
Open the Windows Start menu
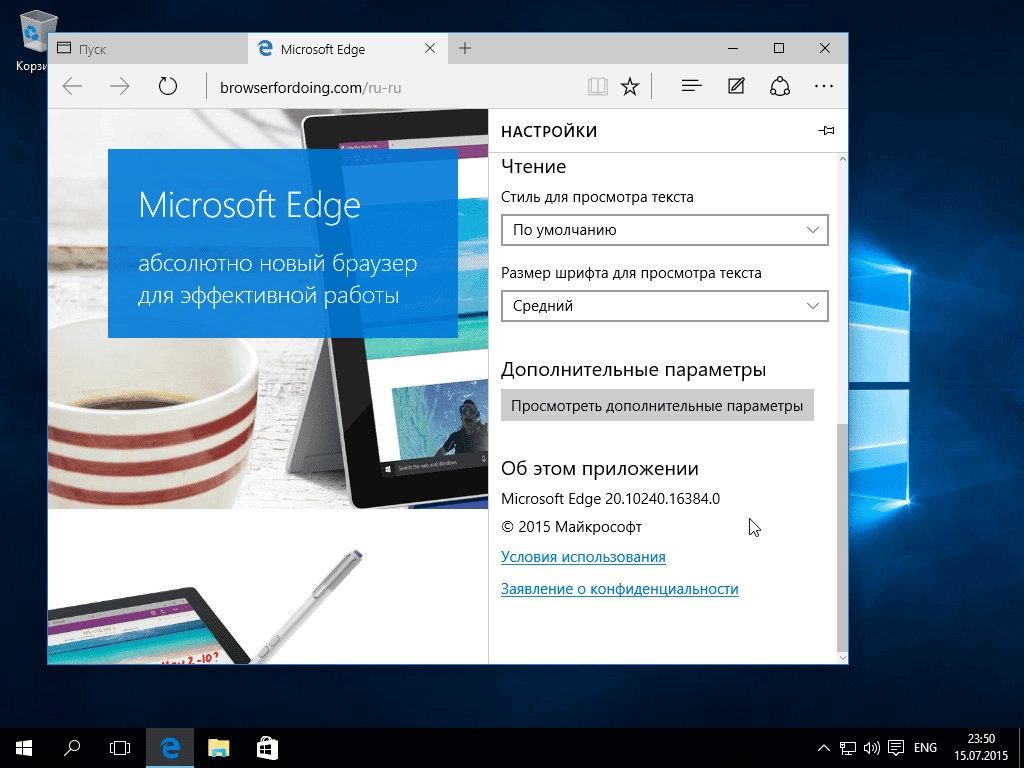click(x=24, y=748)
